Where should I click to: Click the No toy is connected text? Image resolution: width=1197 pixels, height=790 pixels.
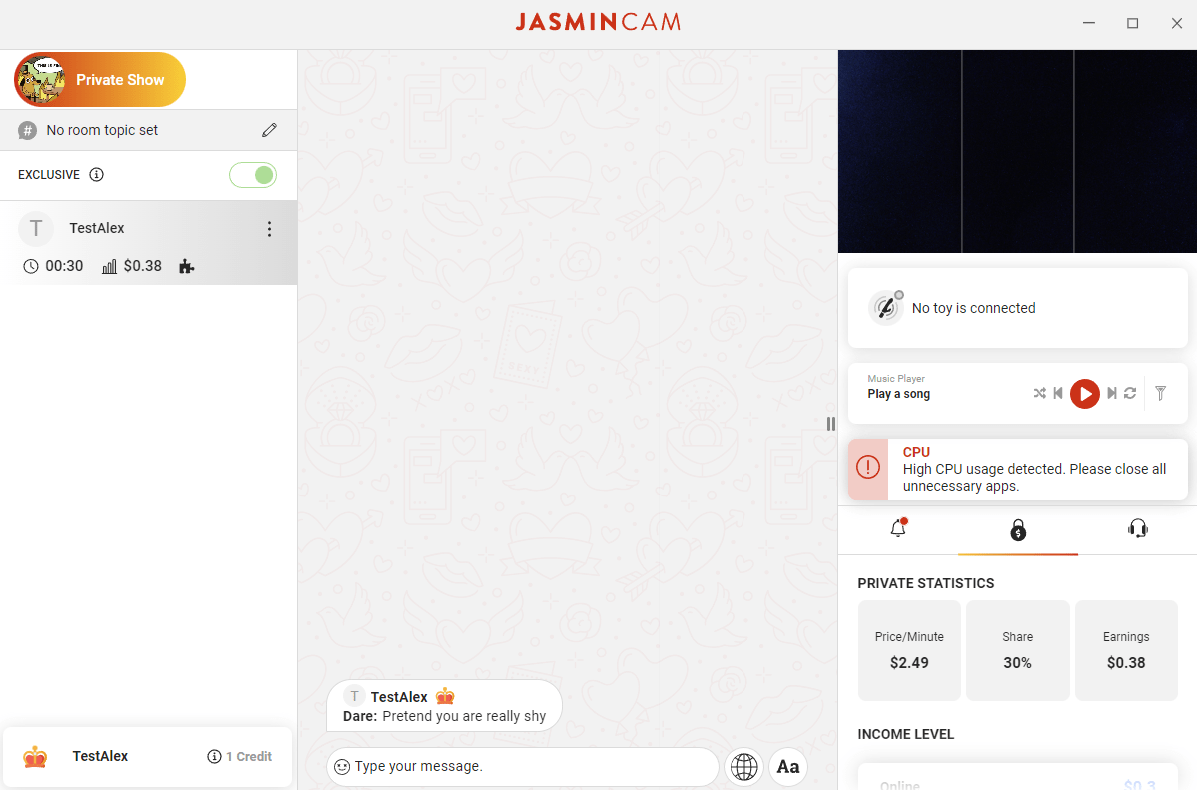tap(973, 308)
